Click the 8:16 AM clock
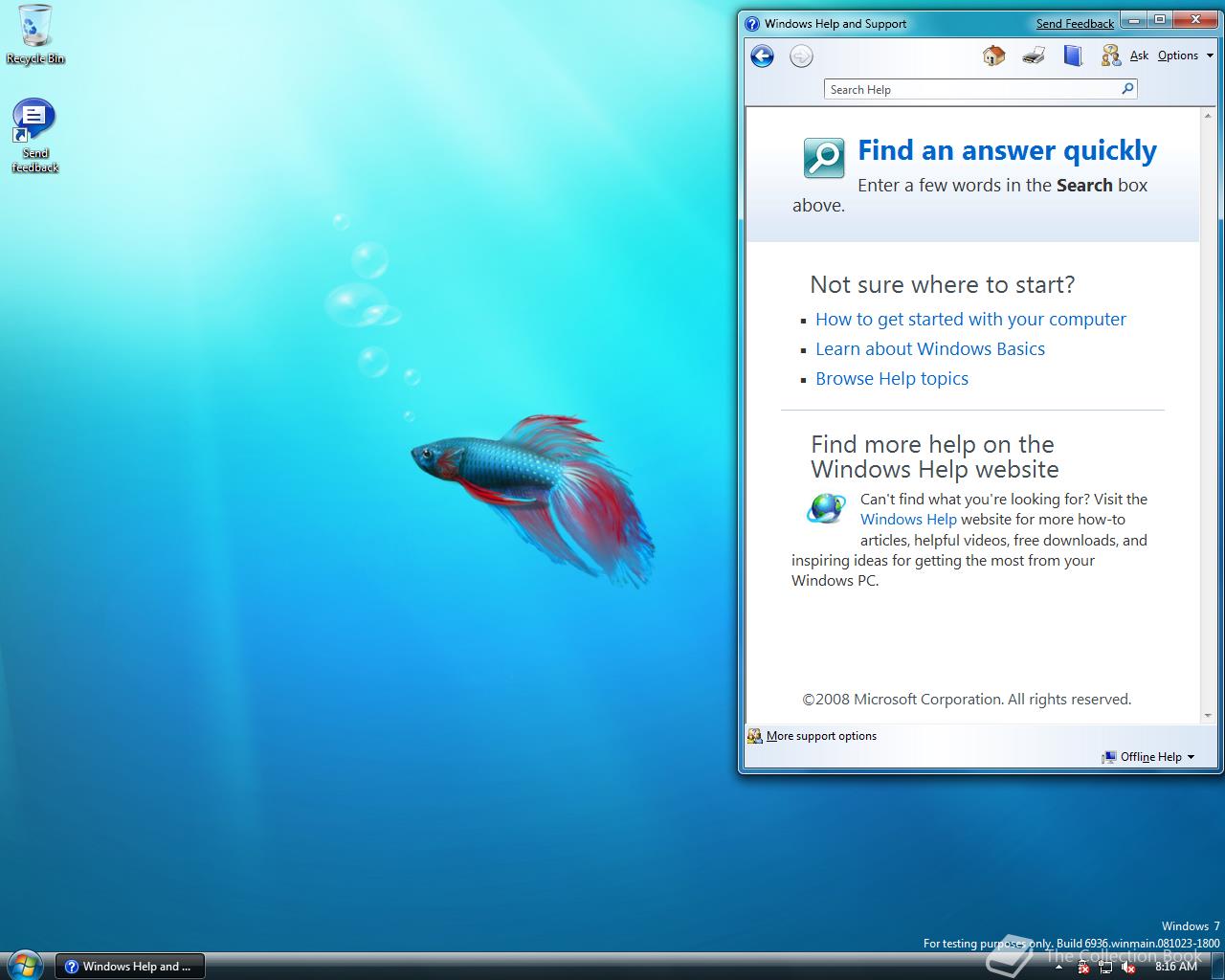This screenshot has width=1225, height=980. point(1176,967)
